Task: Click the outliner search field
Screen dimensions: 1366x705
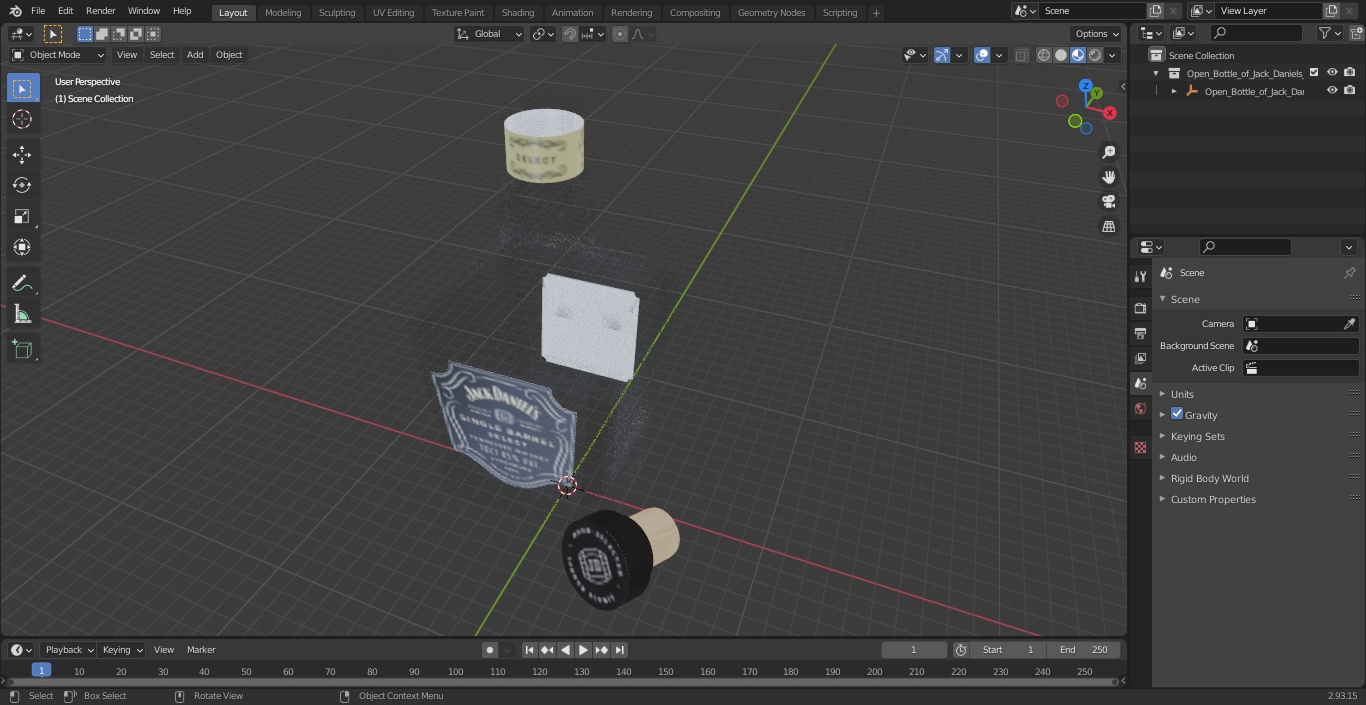Action: click(1256, 33)
